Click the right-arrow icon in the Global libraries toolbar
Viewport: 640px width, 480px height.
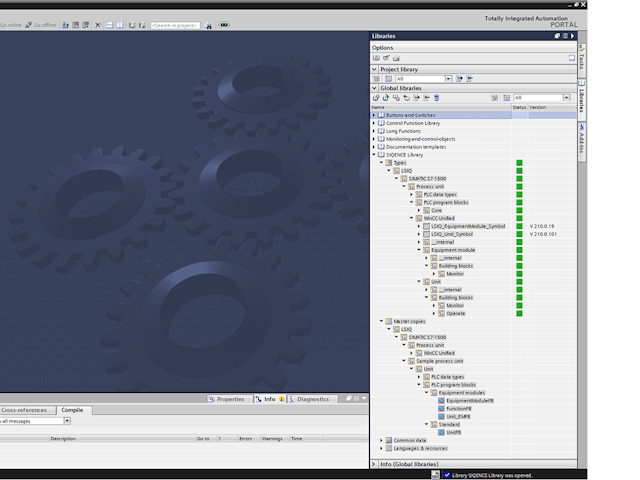pyautogui.click(x=416, y=98)
